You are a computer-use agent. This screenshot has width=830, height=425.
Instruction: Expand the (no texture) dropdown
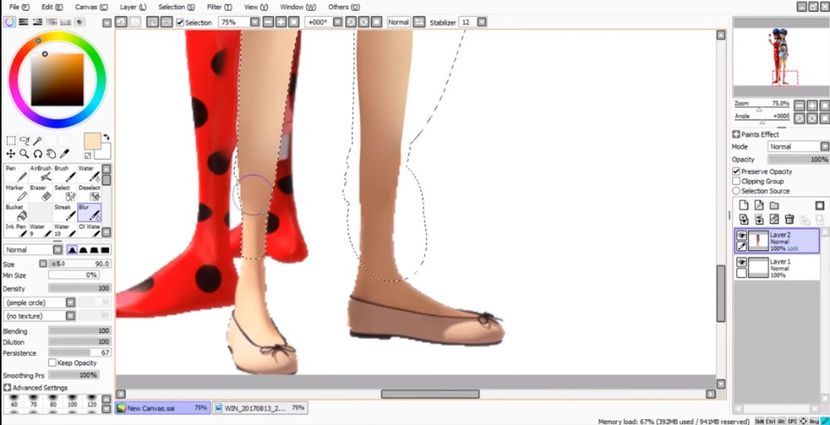(38, 314)
